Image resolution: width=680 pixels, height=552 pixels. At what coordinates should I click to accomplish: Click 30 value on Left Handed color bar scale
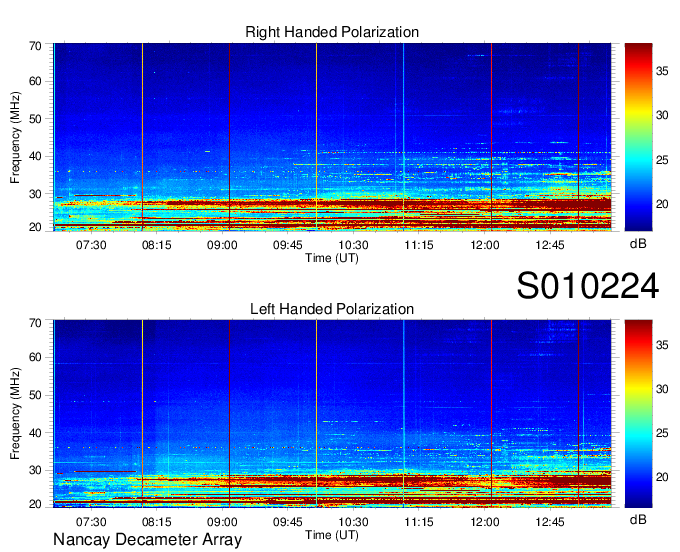point(662,389)
